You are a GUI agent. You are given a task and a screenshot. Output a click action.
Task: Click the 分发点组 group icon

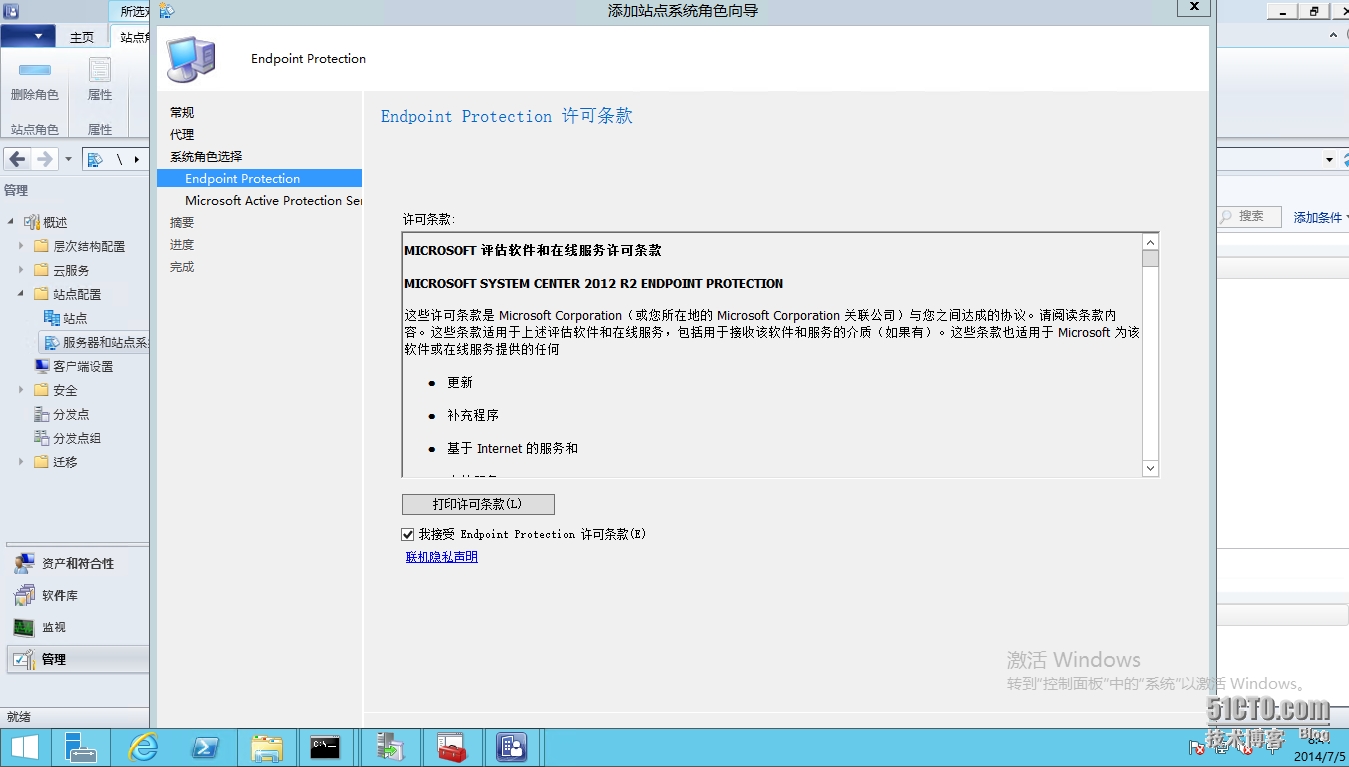click(x=42, y=438)
